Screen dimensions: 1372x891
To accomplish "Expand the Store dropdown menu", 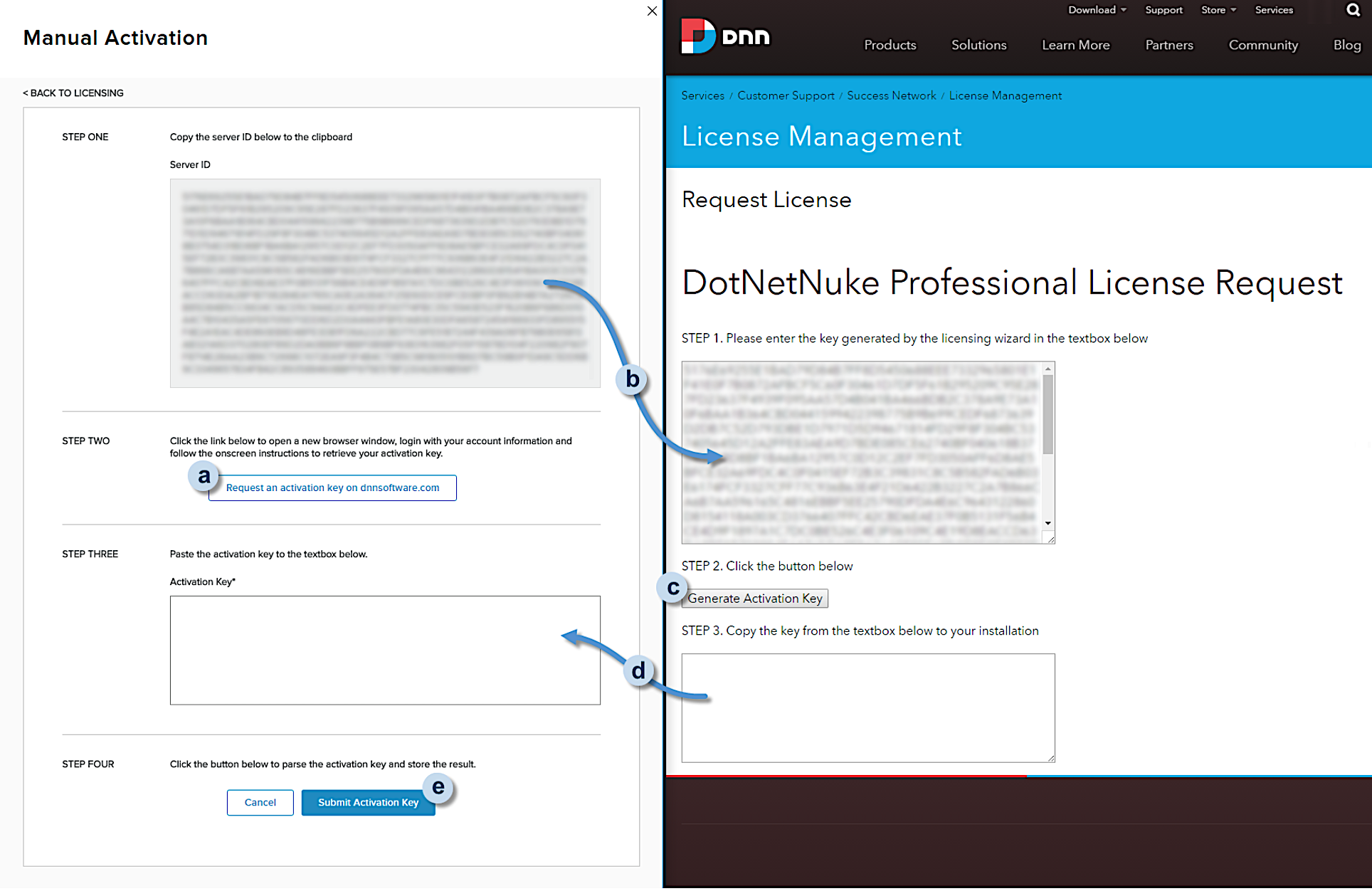I will [x=1218, y=10].
